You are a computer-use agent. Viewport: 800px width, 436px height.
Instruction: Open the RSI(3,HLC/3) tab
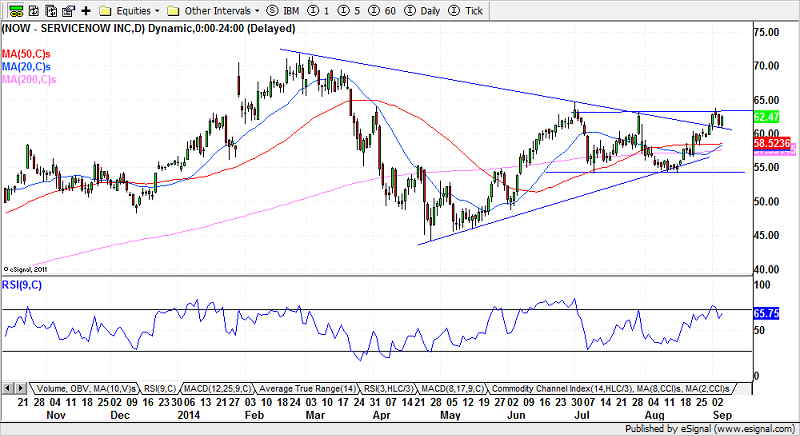click(x=389, y=389)
